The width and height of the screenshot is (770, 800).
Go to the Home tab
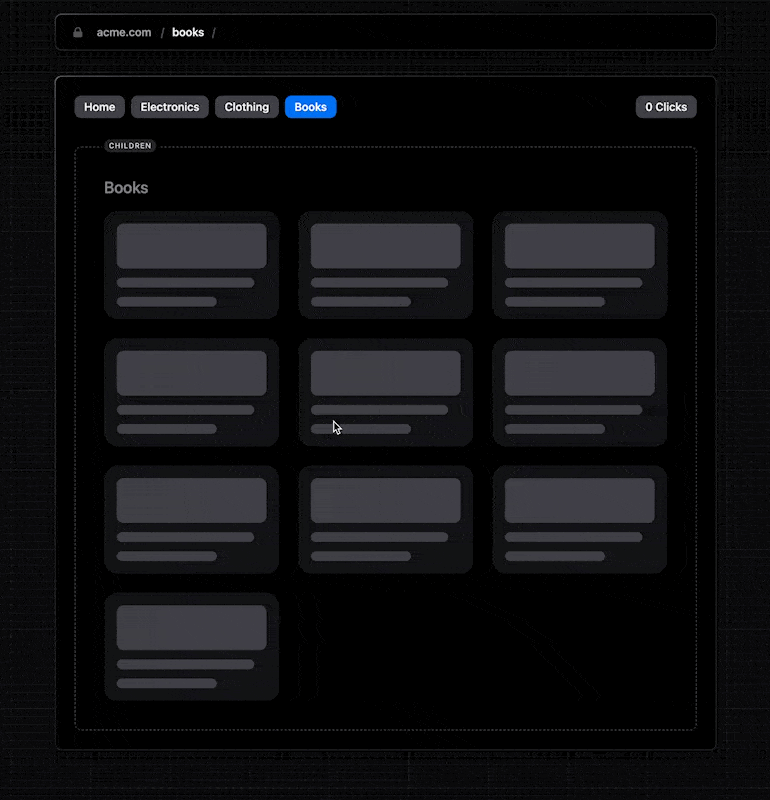point(99,107)
